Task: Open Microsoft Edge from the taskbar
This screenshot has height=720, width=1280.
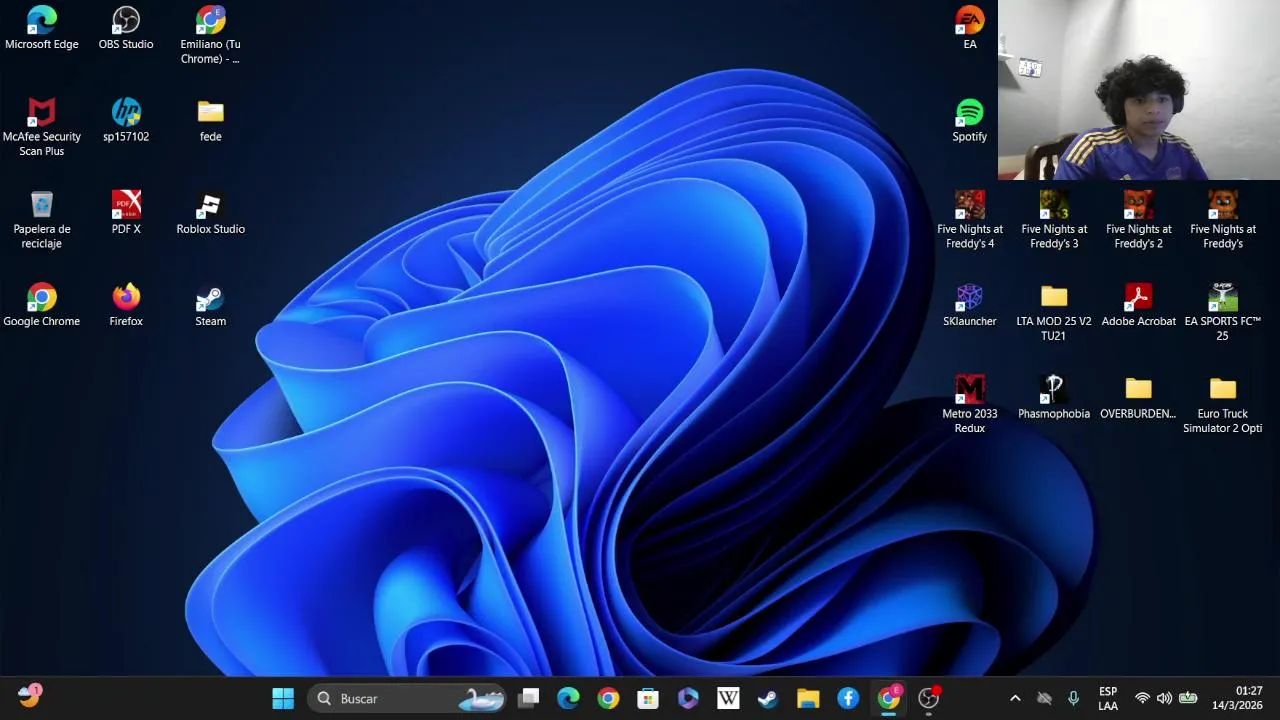Action: click(x=568, y=698)
